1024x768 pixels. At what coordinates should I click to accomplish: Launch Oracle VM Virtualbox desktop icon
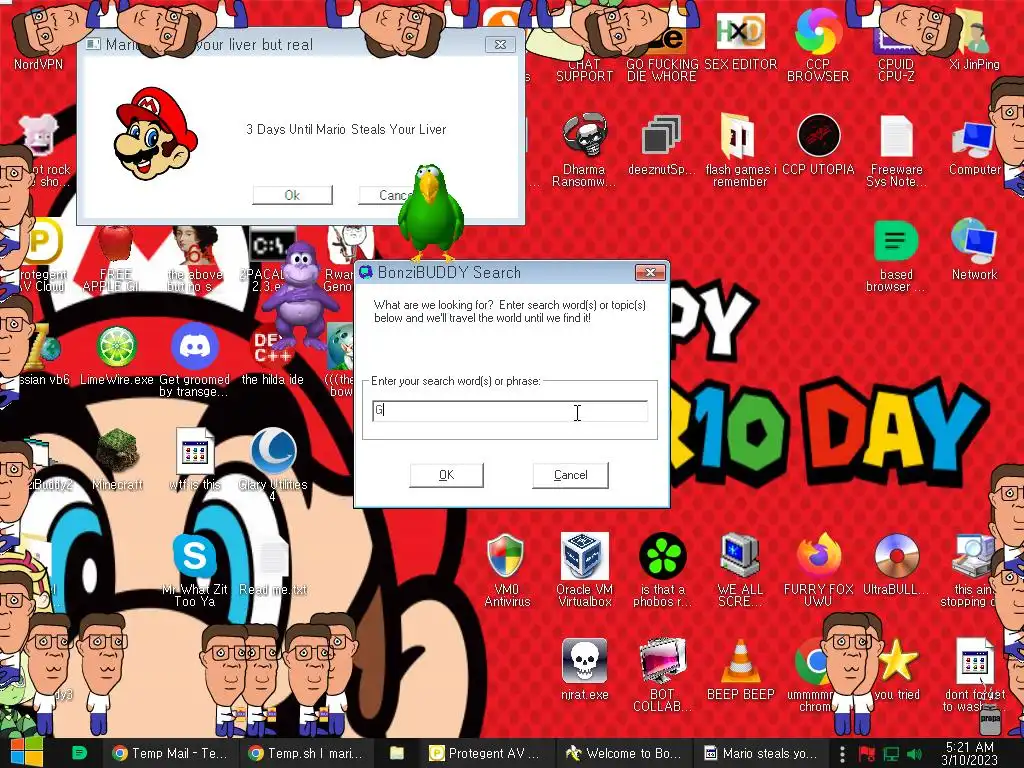pyautogui.click(x=584, y=570)
